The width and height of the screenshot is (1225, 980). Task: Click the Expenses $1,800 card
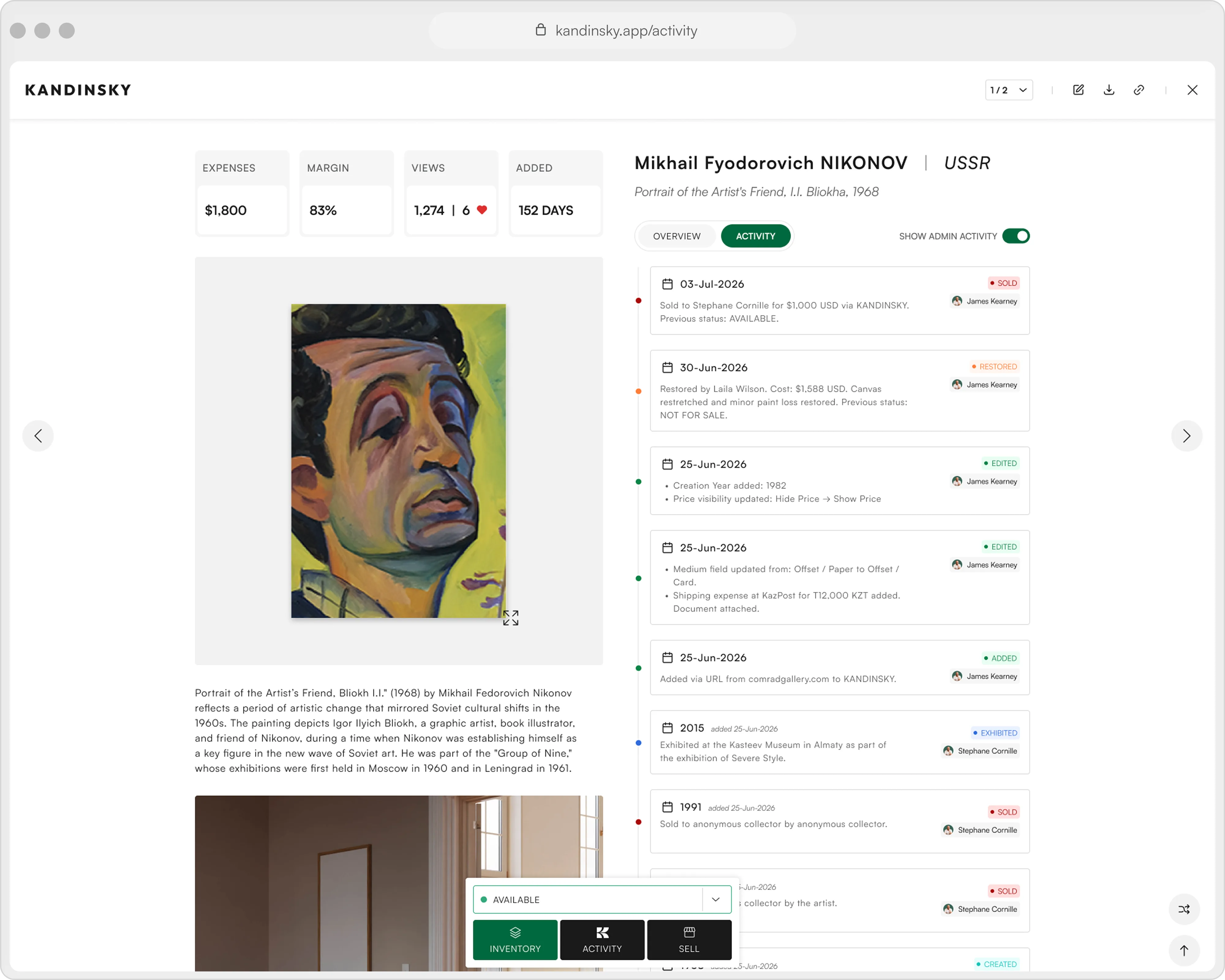click(x=242, y=193)
